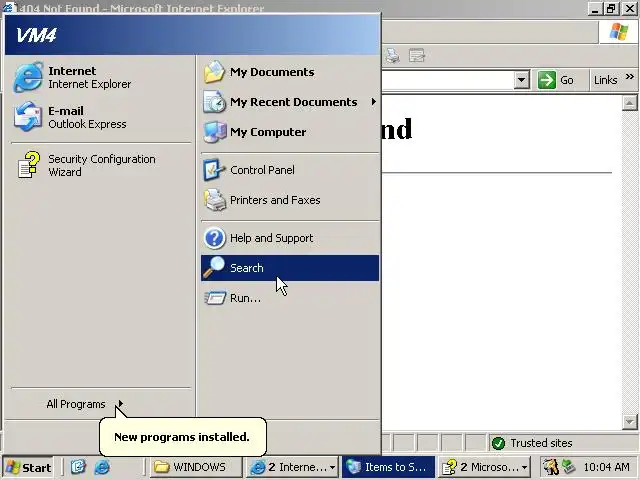640x480 pixels.
Task: Click scroll down arrow in IE page
Action: 629,422
